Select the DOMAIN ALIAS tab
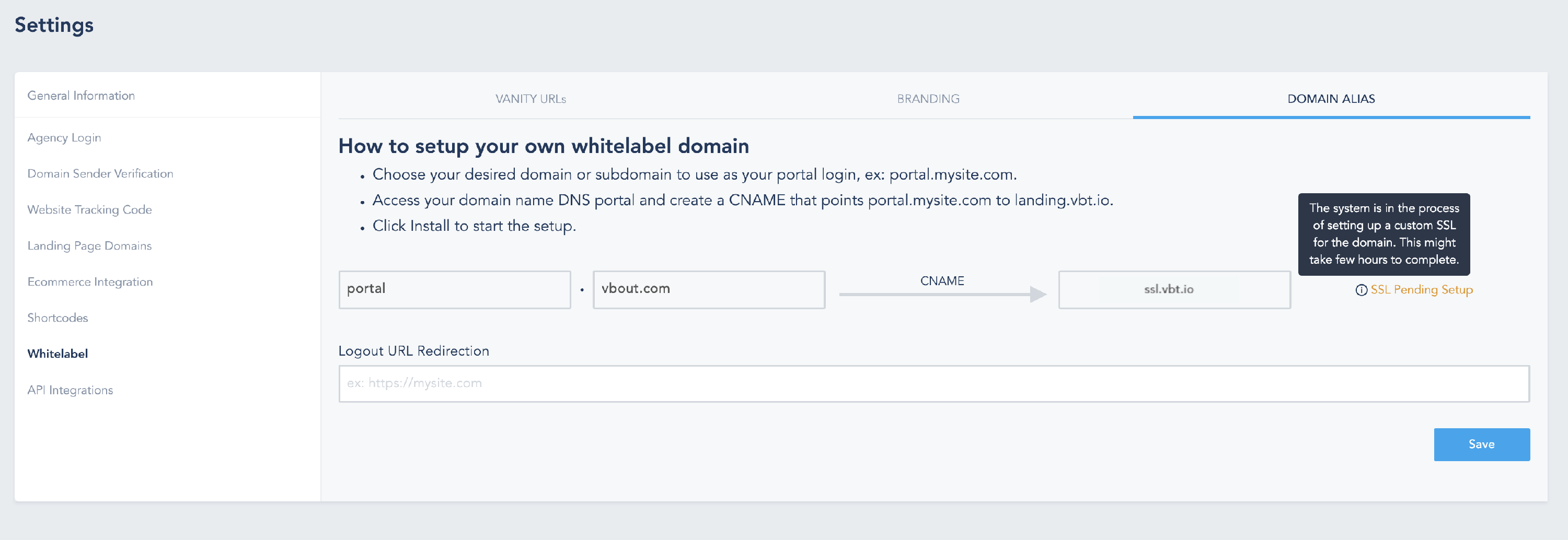 click(1331, 99)
